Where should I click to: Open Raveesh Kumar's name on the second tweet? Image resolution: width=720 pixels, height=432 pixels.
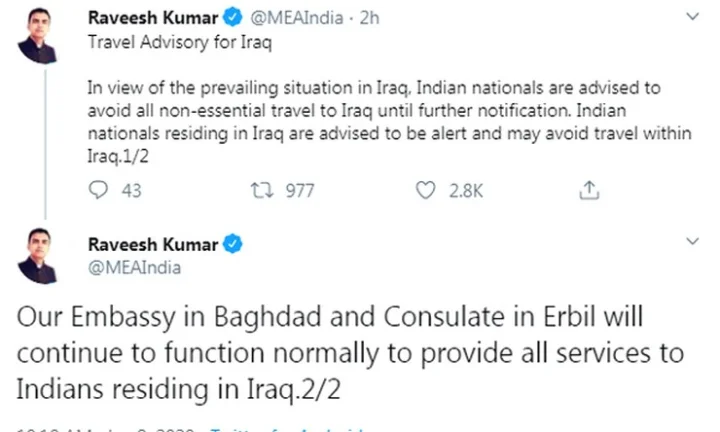tap(153, 245)
